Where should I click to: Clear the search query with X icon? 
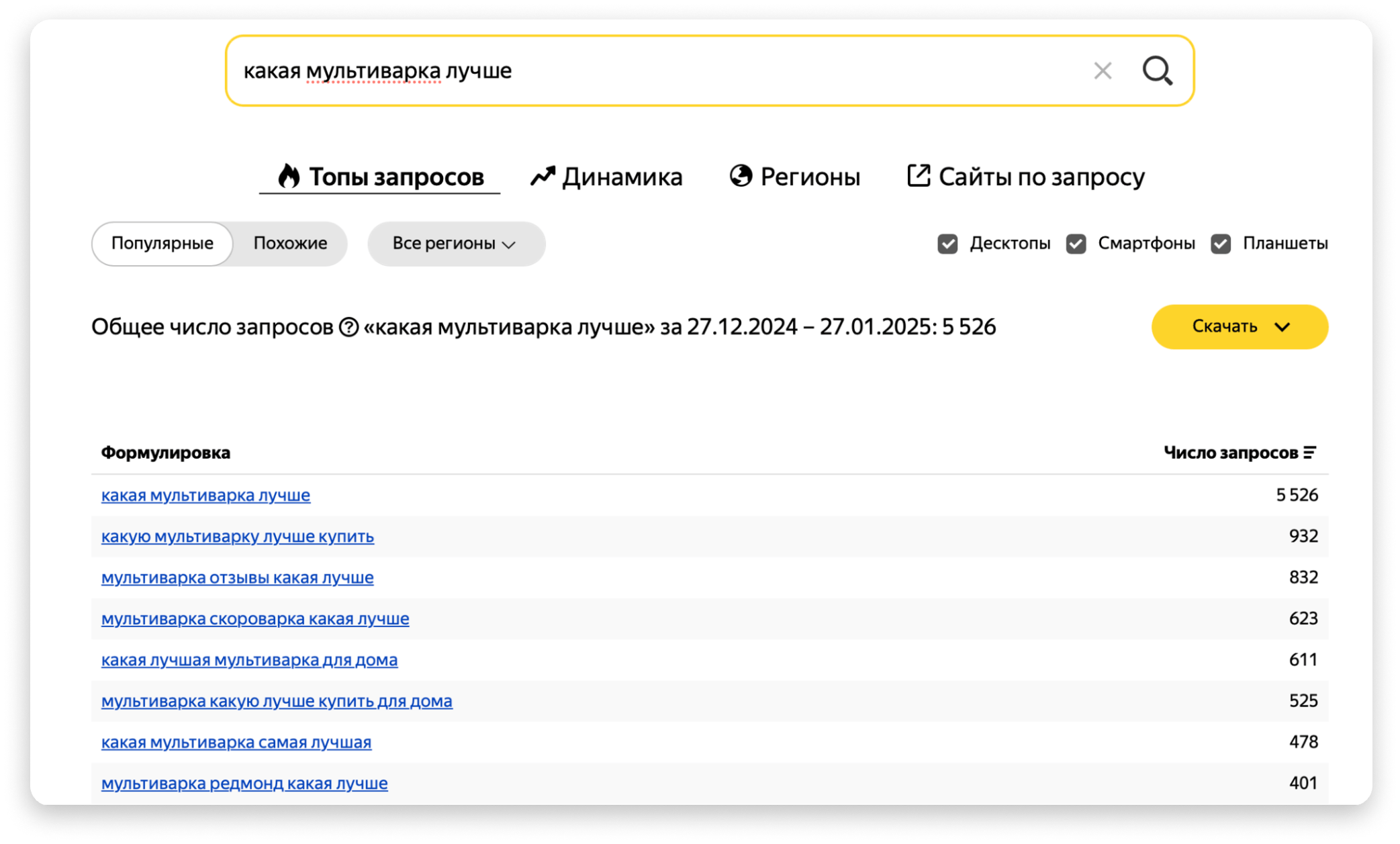click(1103, 71)
